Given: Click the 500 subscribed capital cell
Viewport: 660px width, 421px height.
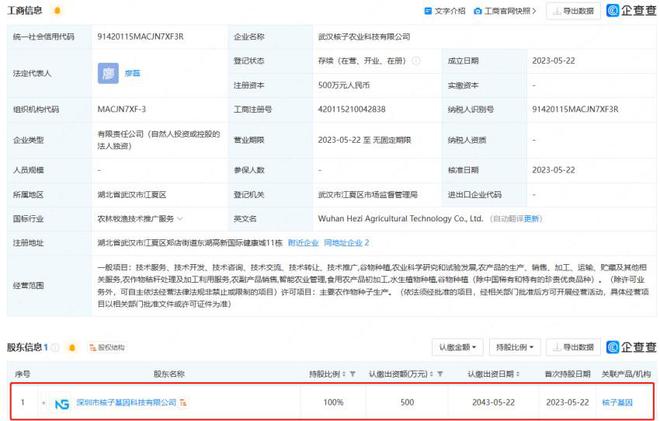Looking at the screenshot, I should [407, 402].
